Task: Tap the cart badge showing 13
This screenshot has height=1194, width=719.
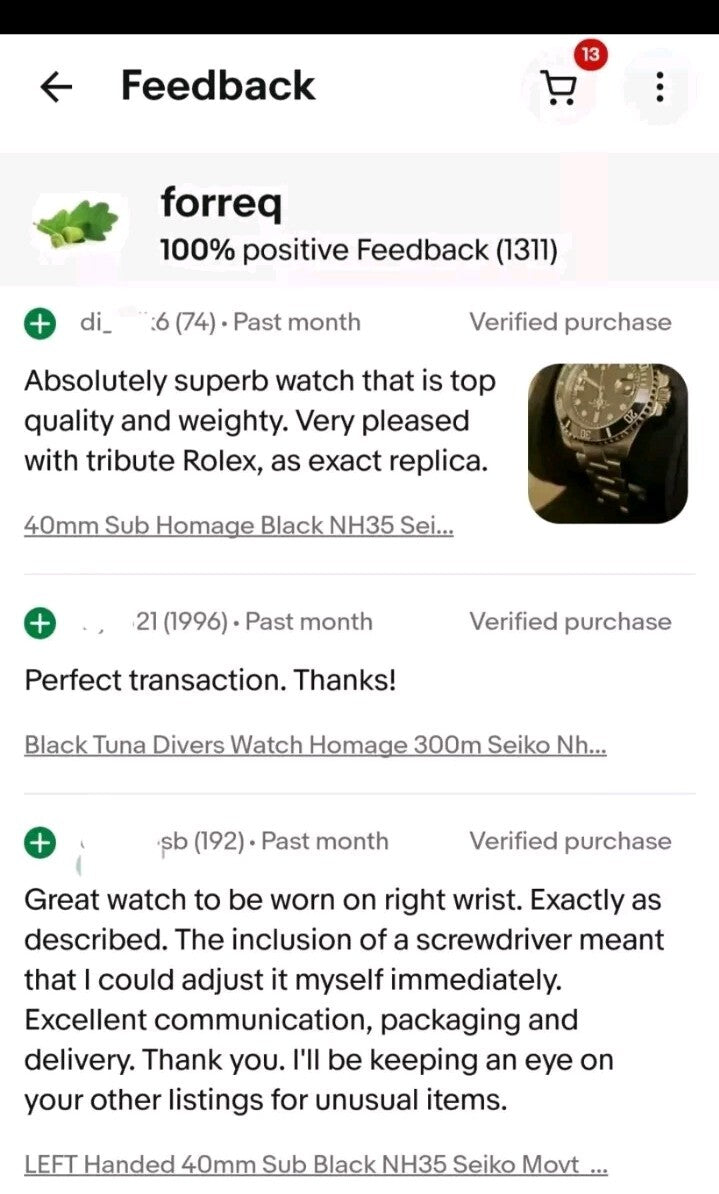Action: click(590, 55)
